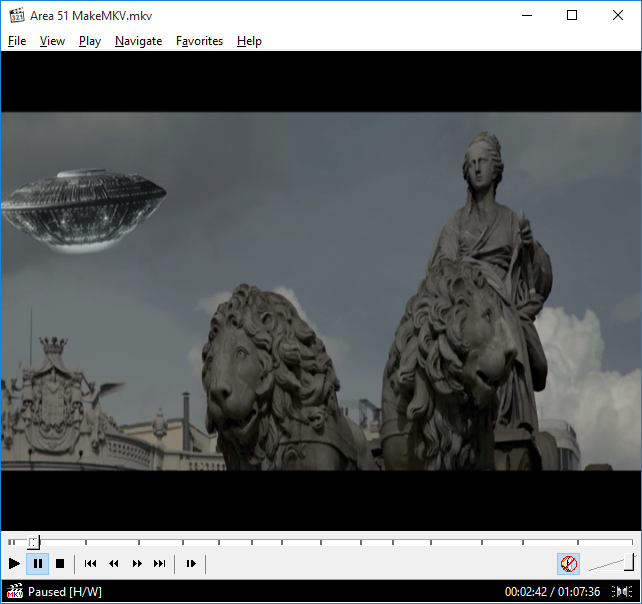Click the volume slider handle
Viewport: 642px width, 604px height.
(x=629, y=561)
